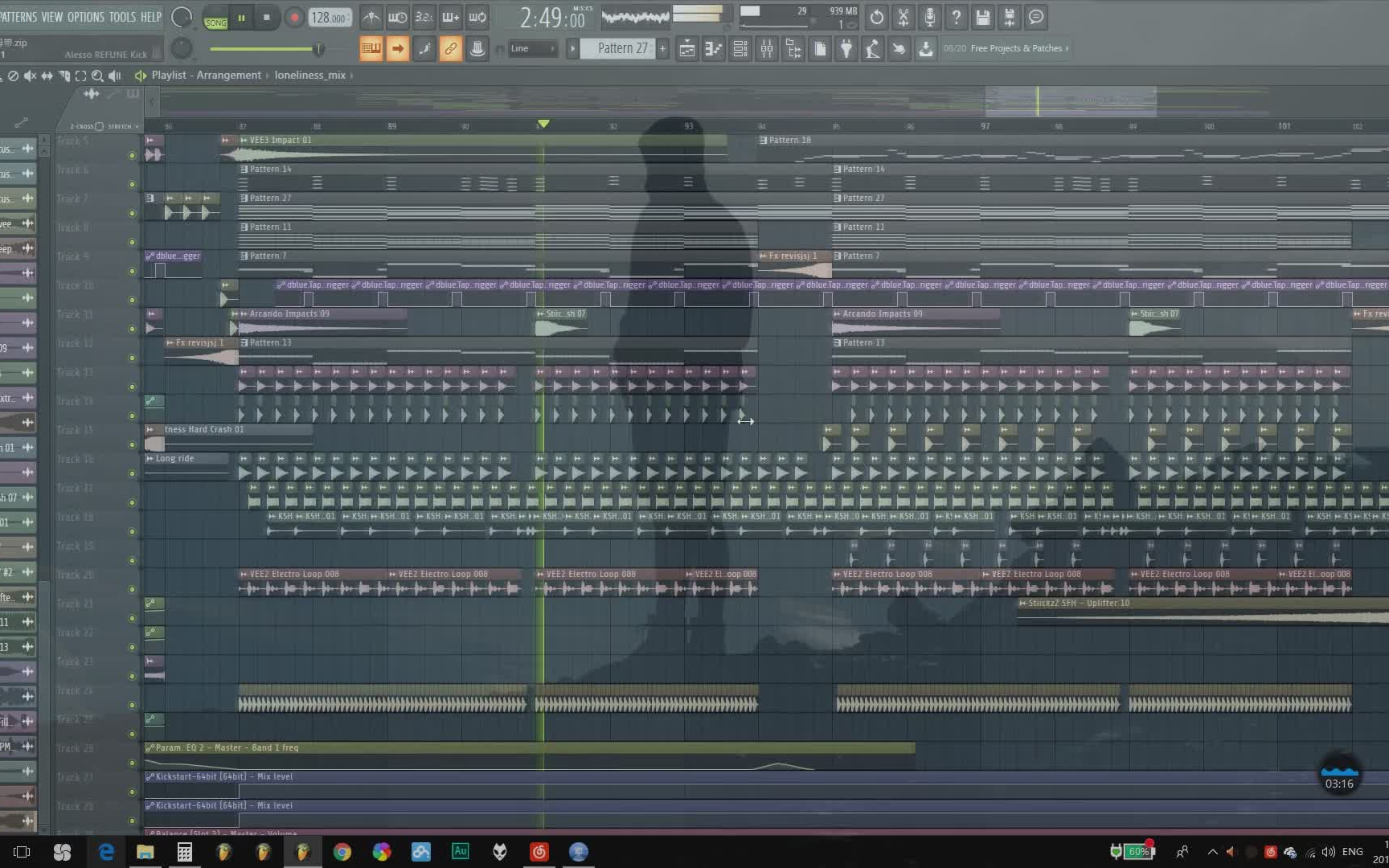Screen dimensions: 1389x868
Task: Open the PATTERNS menu
Action: click(x=18, y=17)
